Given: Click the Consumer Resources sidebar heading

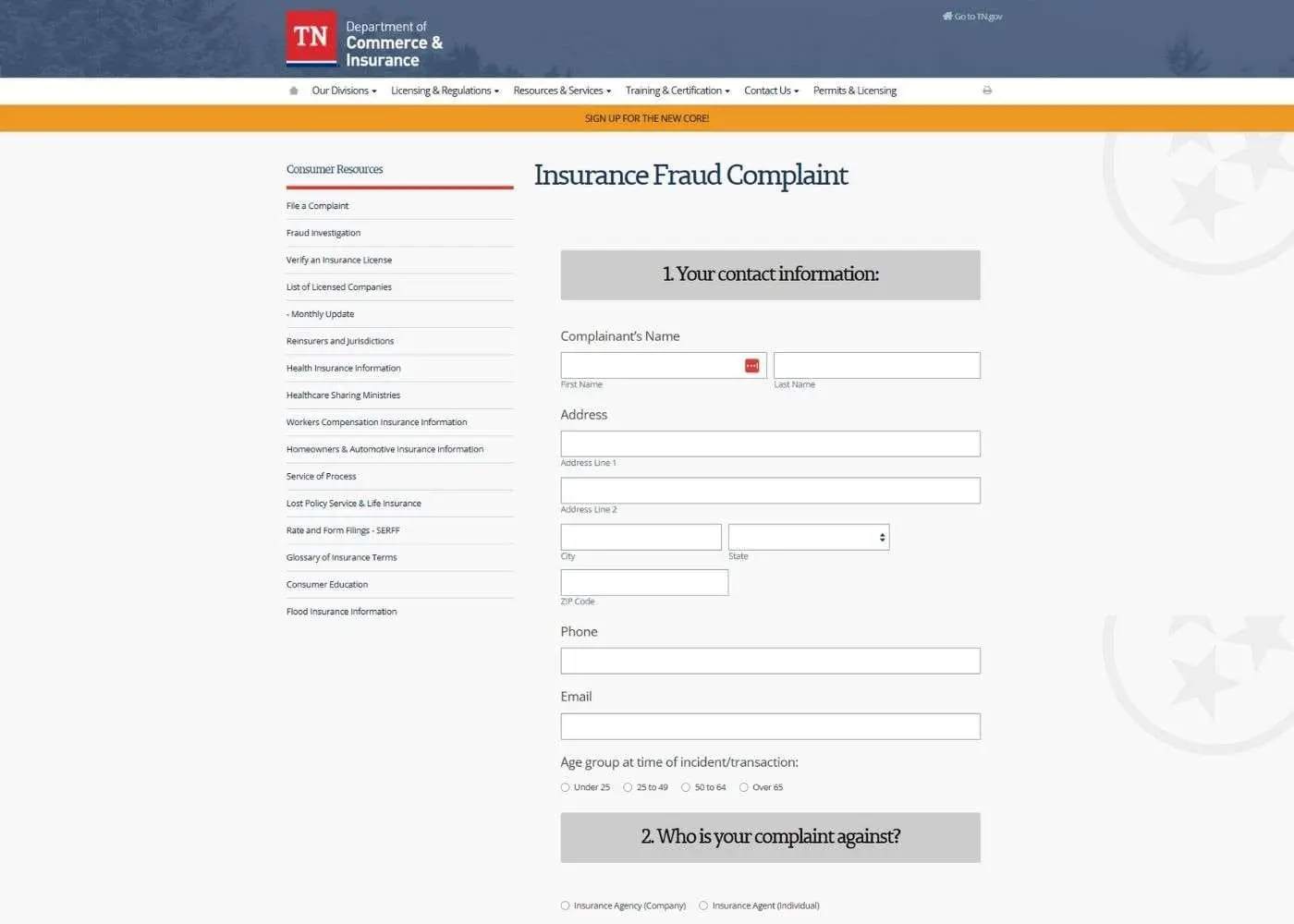Looking at the screenshot, I should click(335, 169).
